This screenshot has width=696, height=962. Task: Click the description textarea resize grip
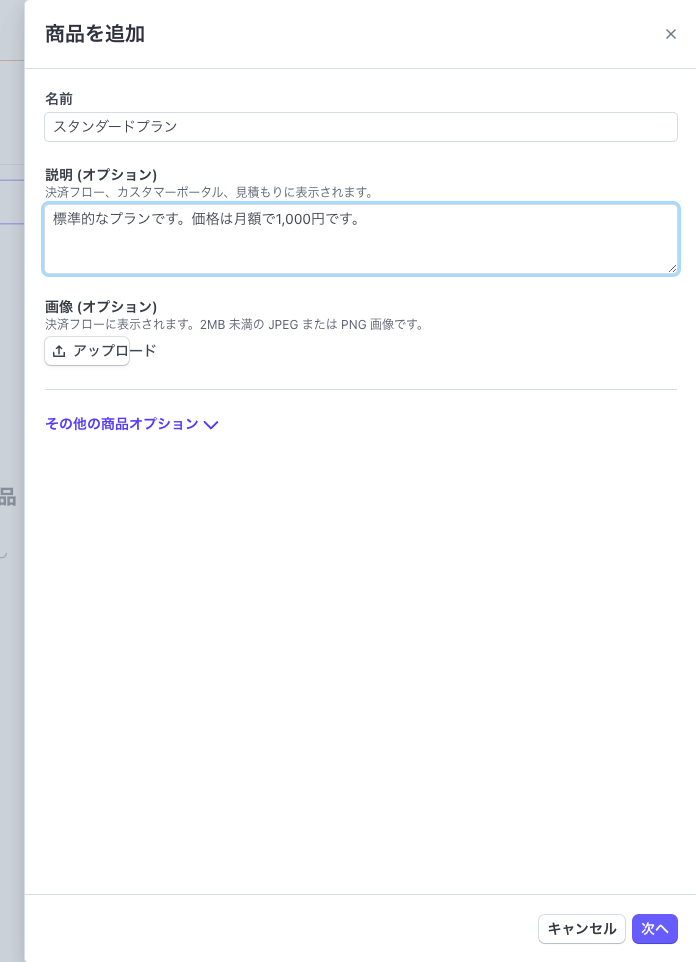click(x=672, y=267)
